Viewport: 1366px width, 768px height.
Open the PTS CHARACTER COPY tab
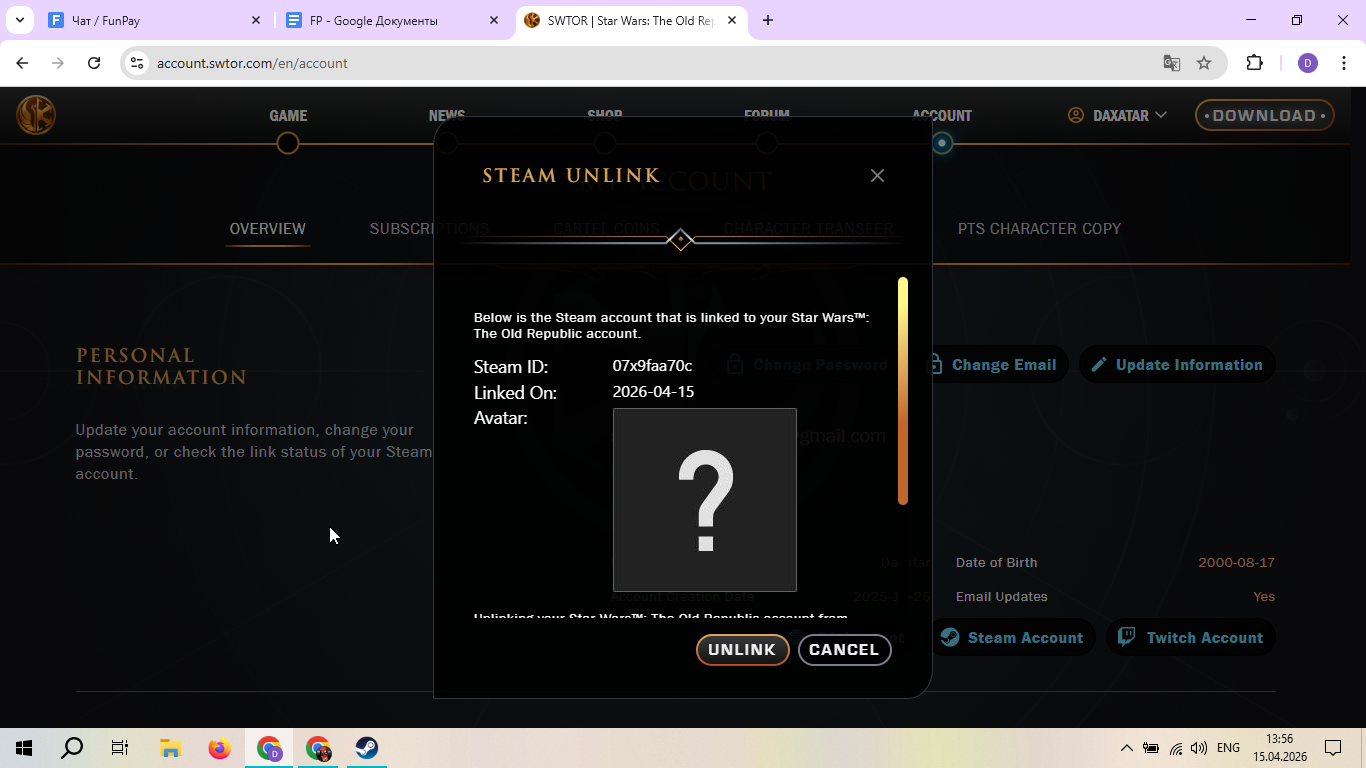(1039, 229)
